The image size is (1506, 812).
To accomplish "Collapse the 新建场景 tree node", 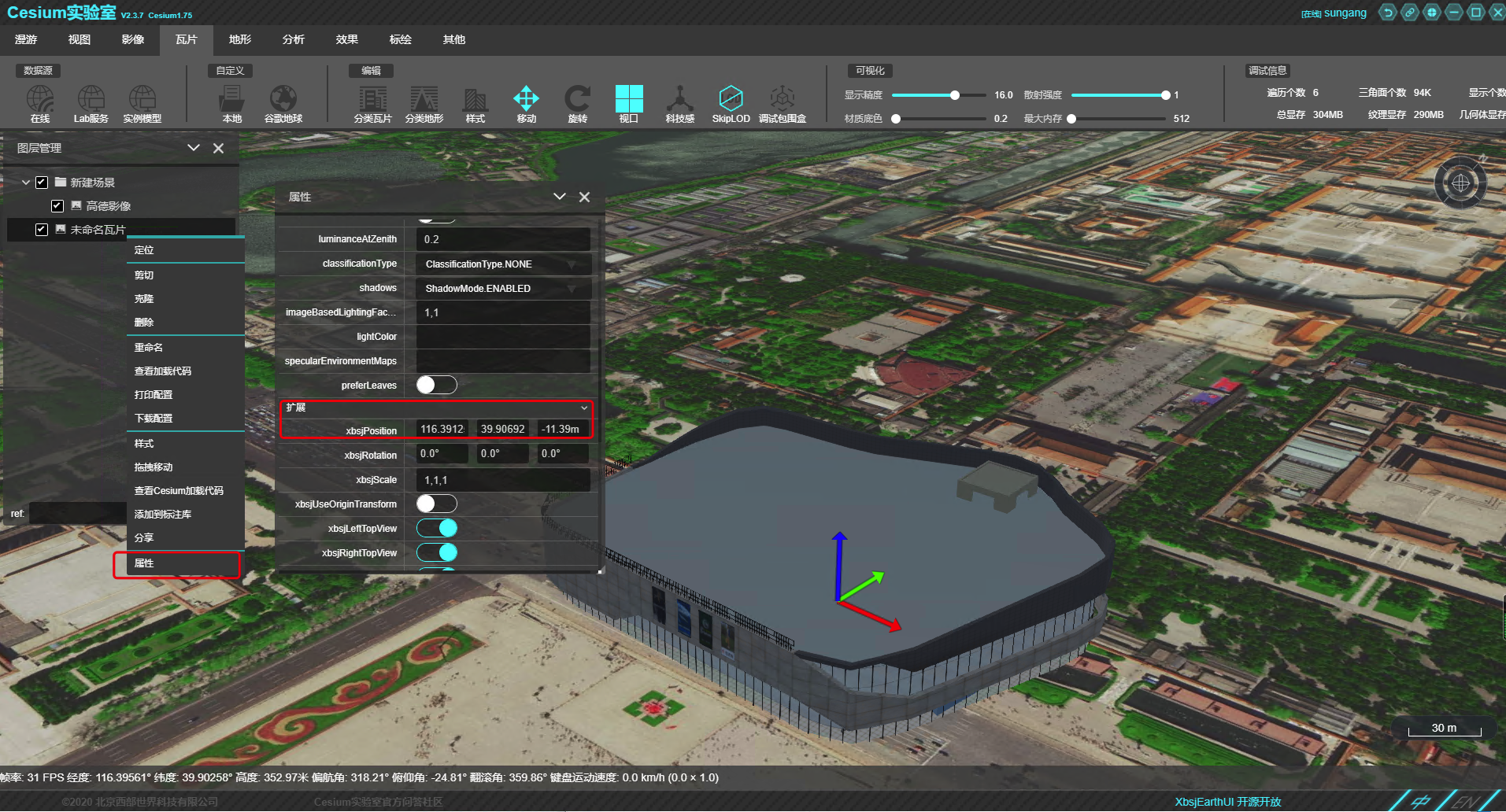I will coord(26,183).
